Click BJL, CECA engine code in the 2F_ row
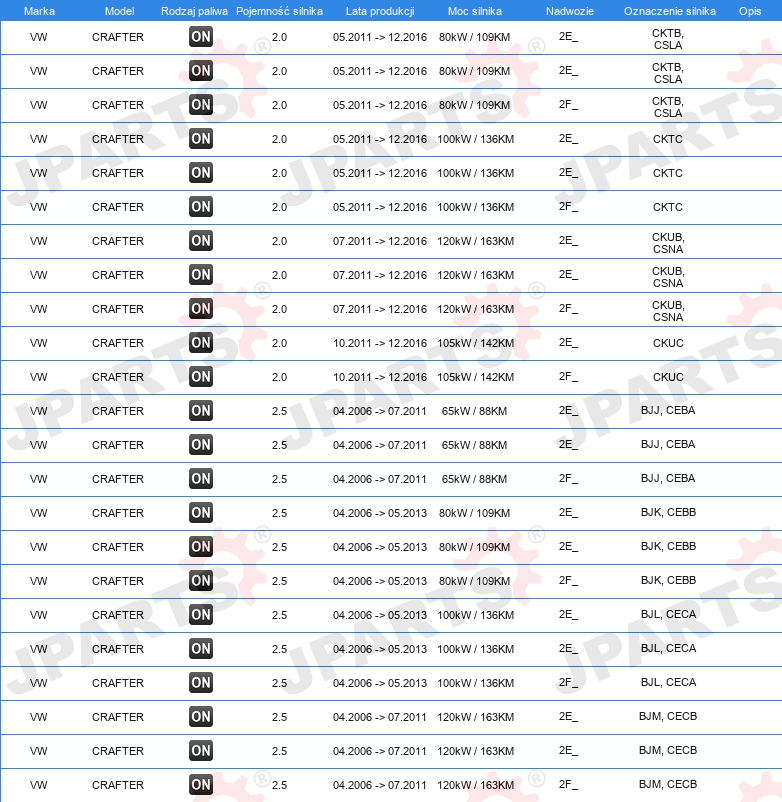782x802 pixels. (668, 682)
